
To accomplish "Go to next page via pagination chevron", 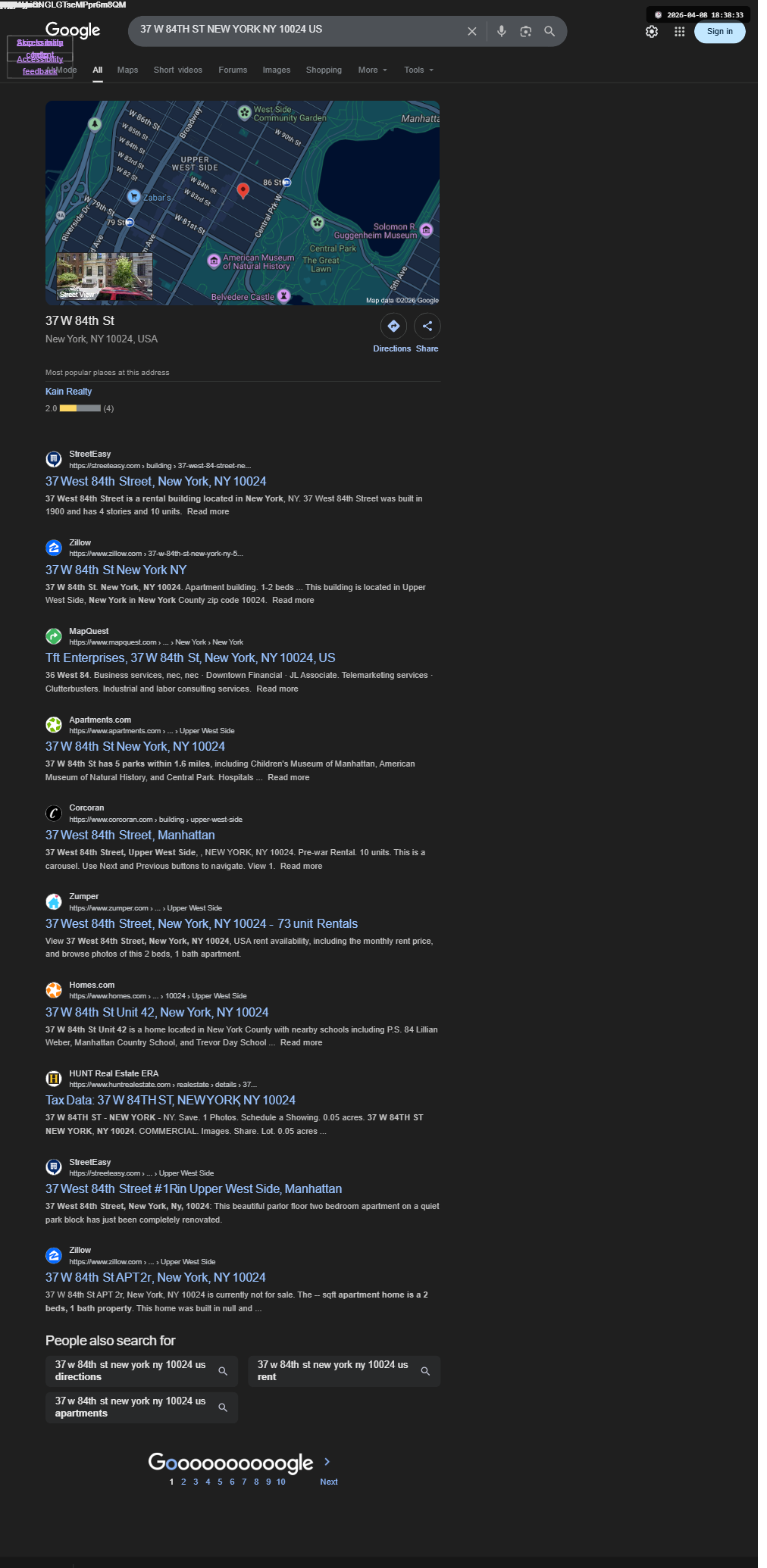I will pyautogui.click(x=327, y=1461).
